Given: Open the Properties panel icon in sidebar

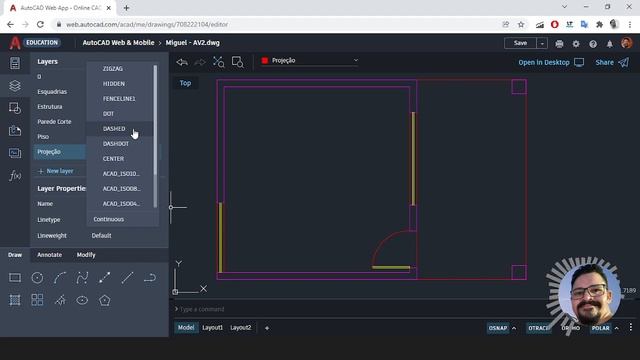Looking at the screenshot, I should [x=15, y=63].
